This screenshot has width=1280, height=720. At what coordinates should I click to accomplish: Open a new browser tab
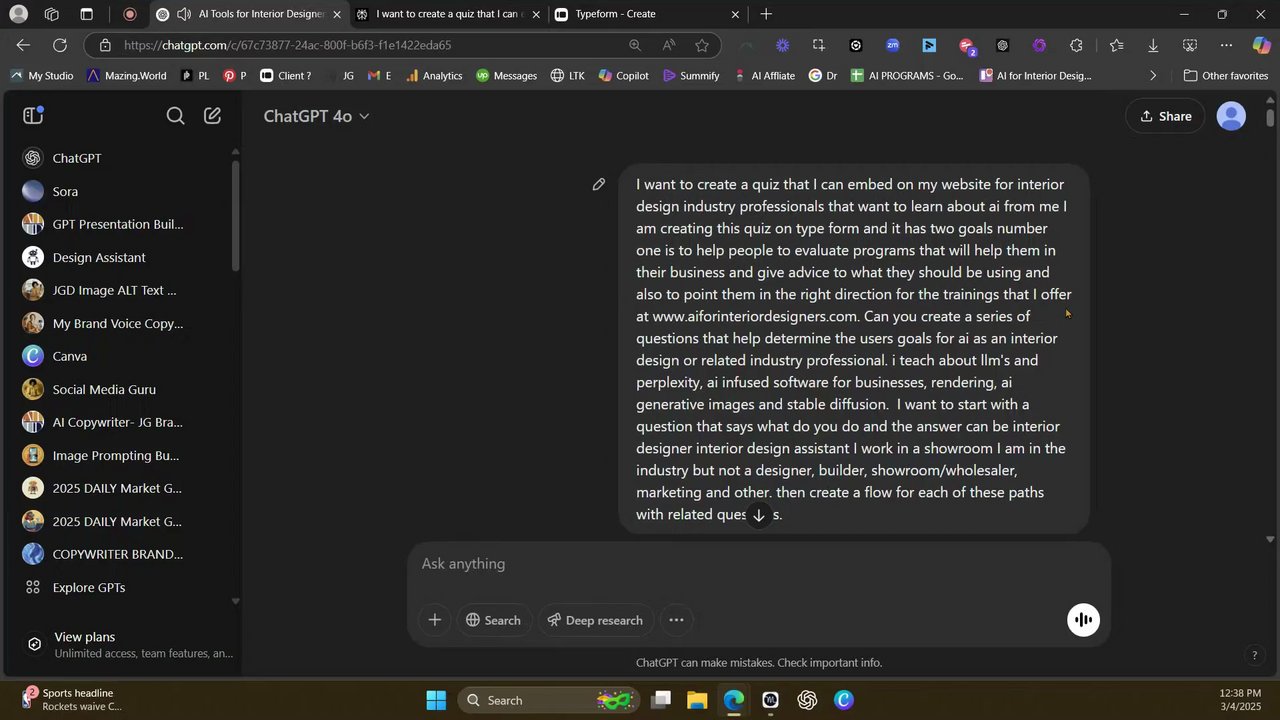(x=766, y=14)
